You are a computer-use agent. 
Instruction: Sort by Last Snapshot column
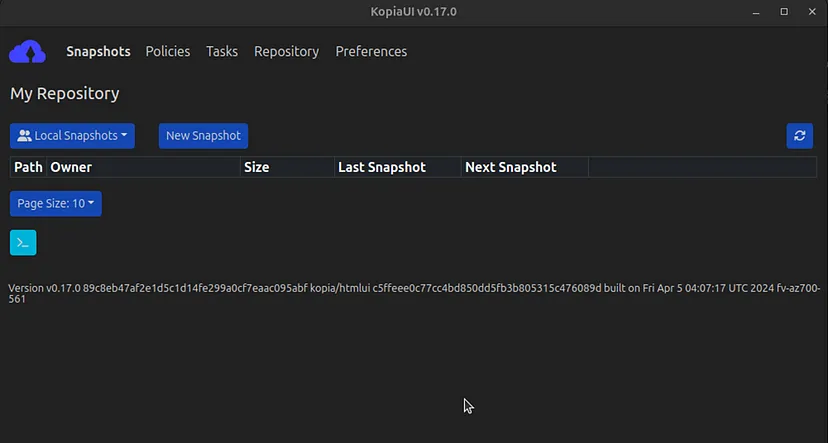pyautogui.click(x=382, y=167)
